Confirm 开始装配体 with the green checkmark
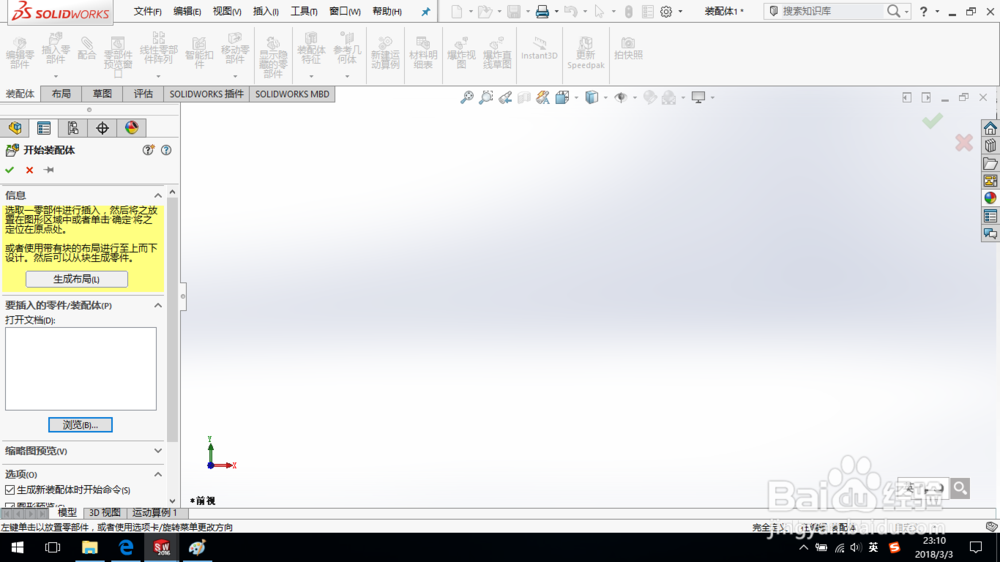 (10, 170)
